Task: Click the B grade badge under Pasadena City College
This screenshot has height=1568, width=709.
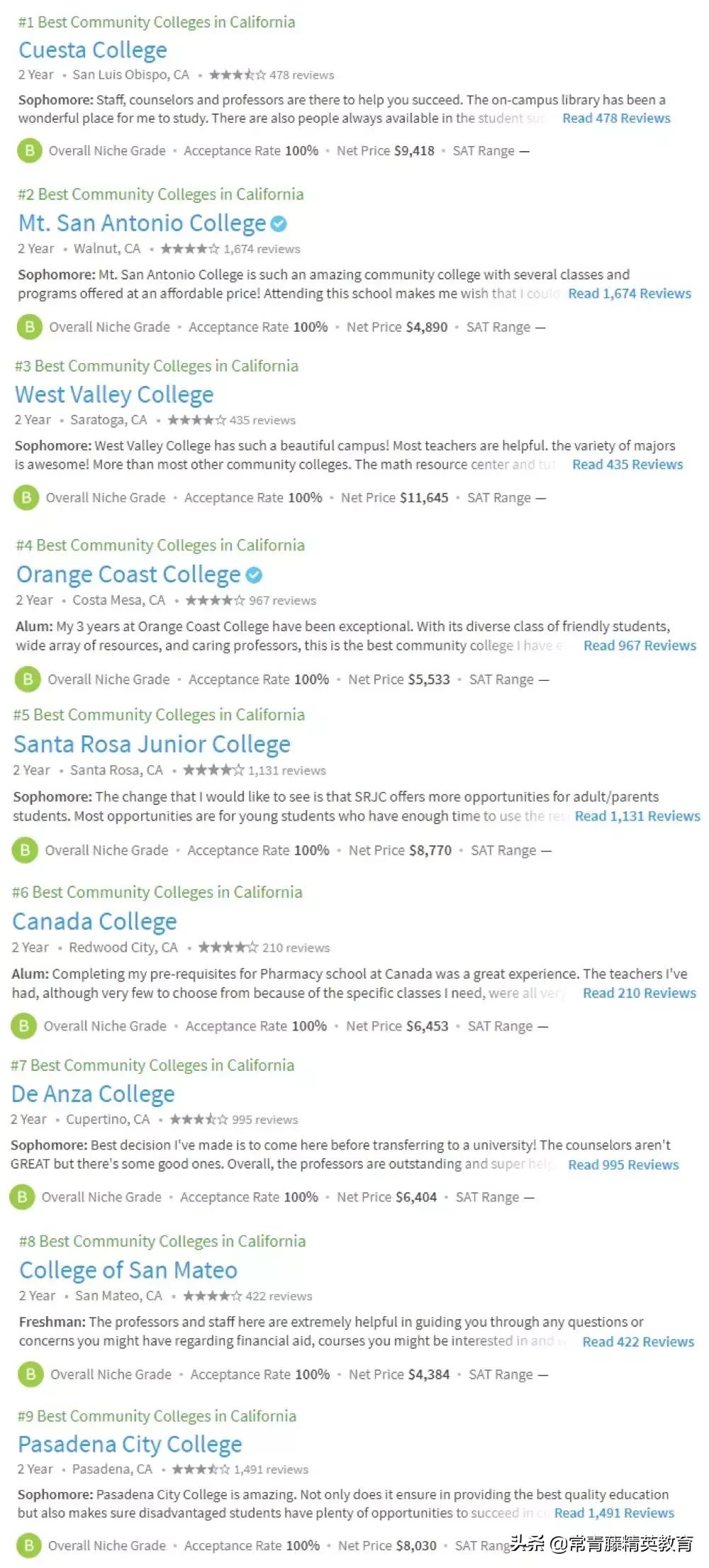Action: 29,1545
